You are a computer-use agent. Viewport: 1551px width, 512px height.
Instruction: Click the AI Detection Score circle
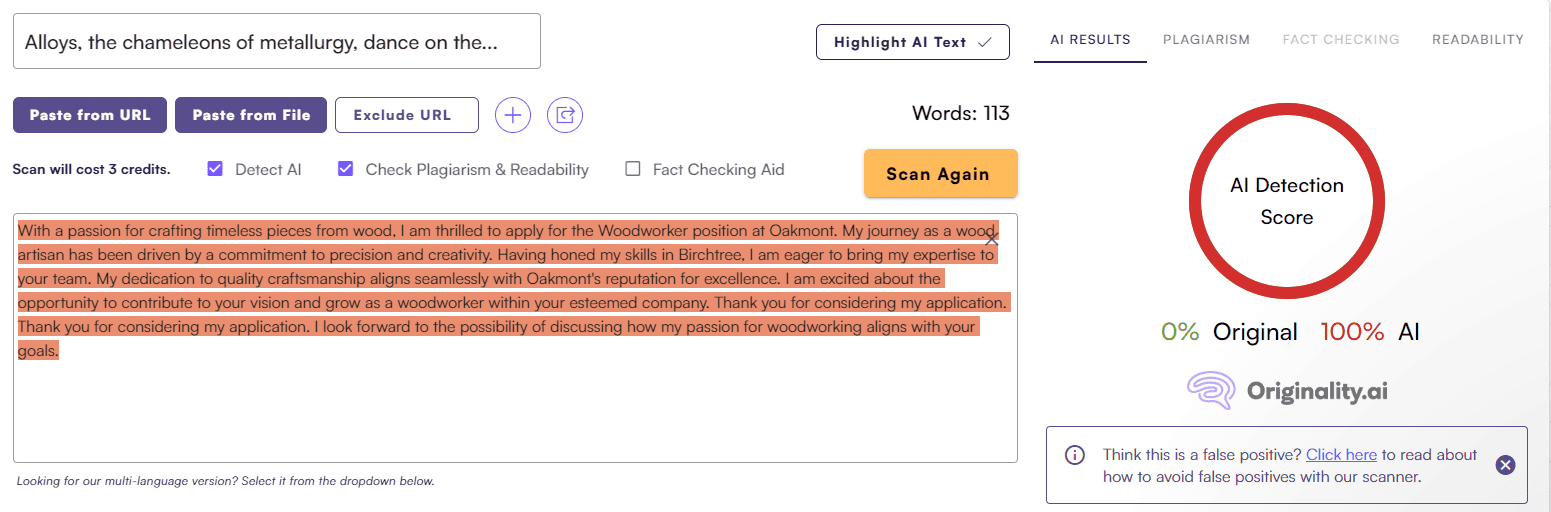point(1287,201)
